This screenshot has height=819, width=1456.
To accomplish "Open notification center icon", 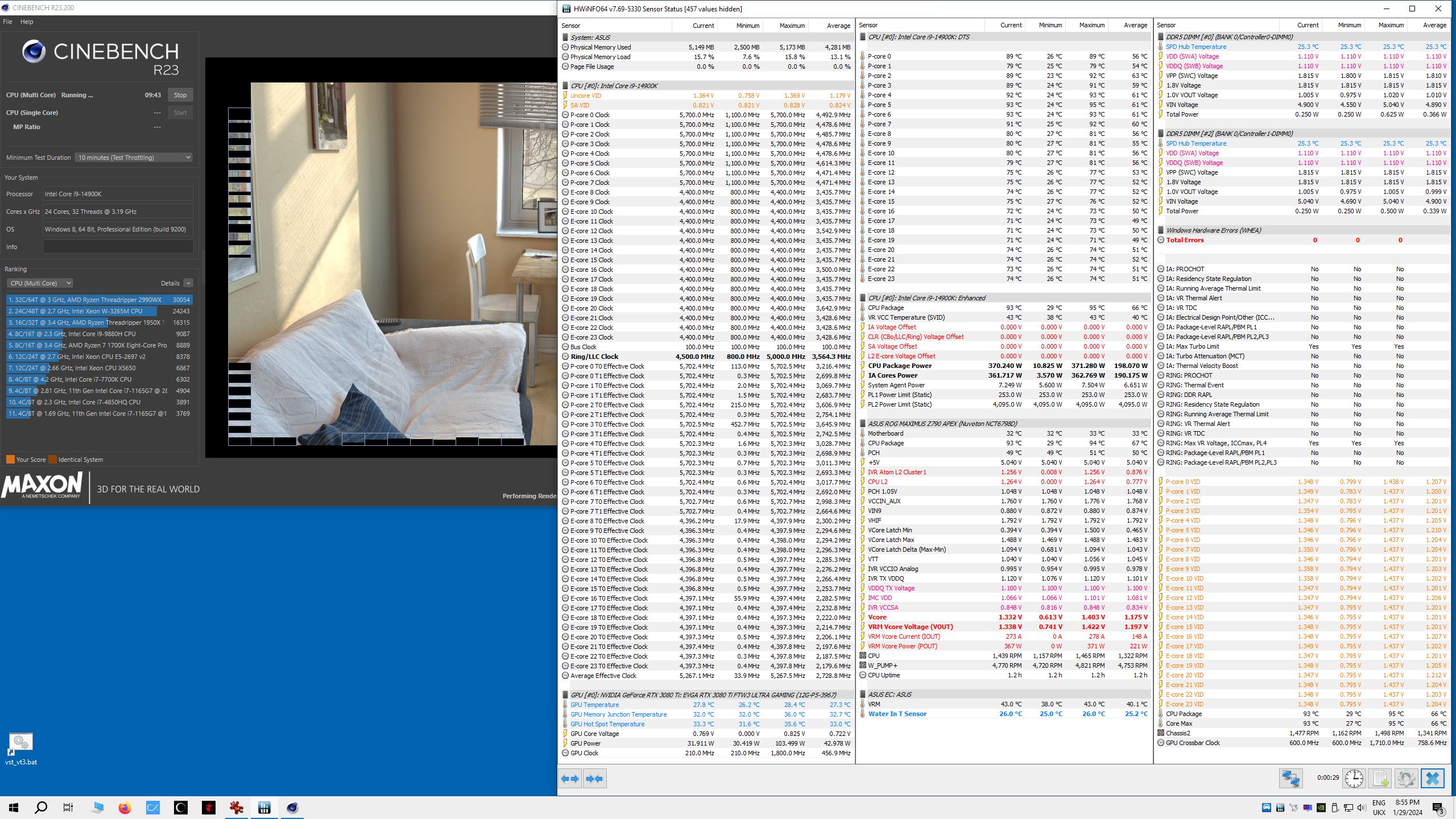I will pos(1438,808).
